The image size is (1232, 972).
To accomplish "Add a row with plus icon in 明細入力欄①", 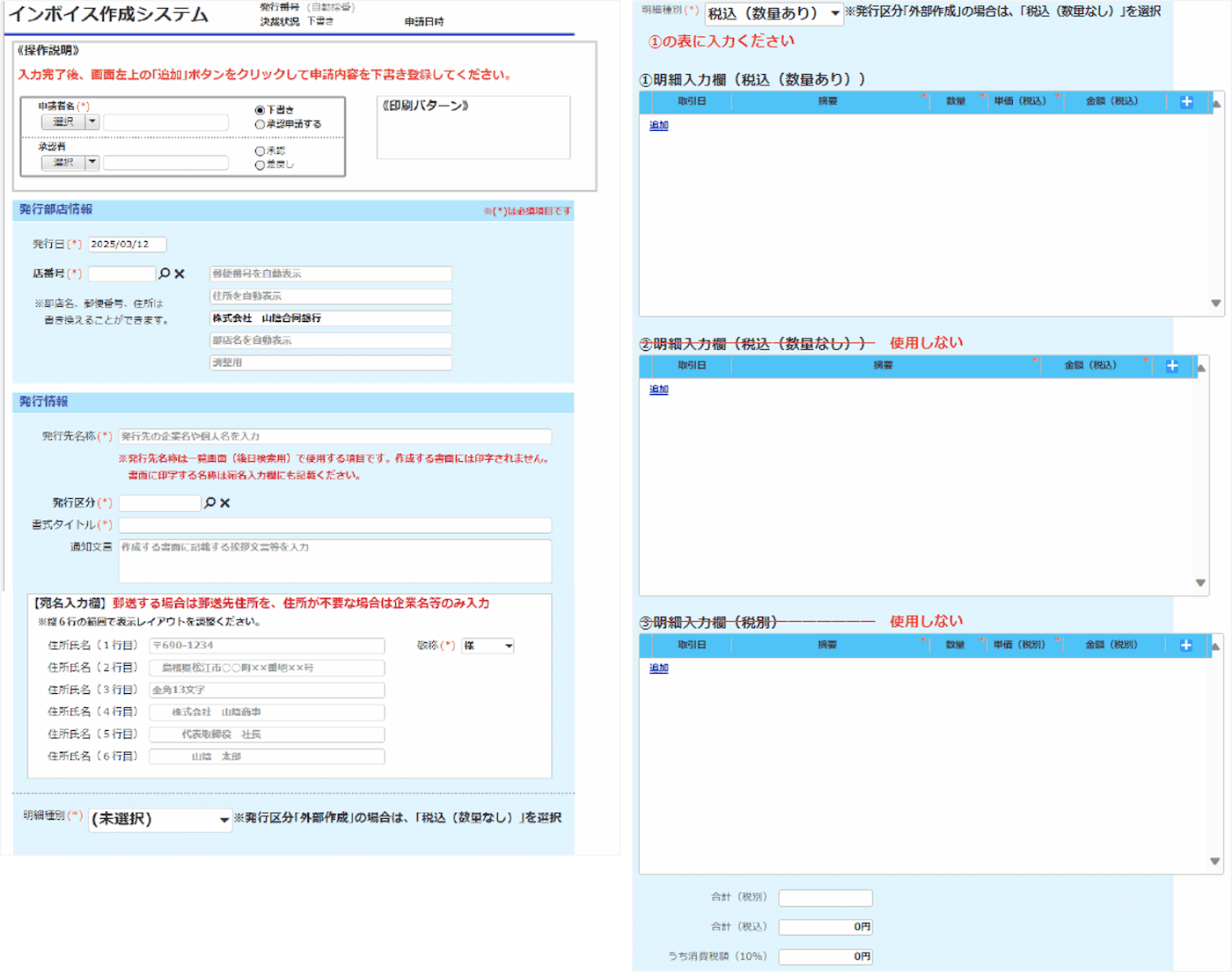I will pyautogui.click(x=1186, y=102).
